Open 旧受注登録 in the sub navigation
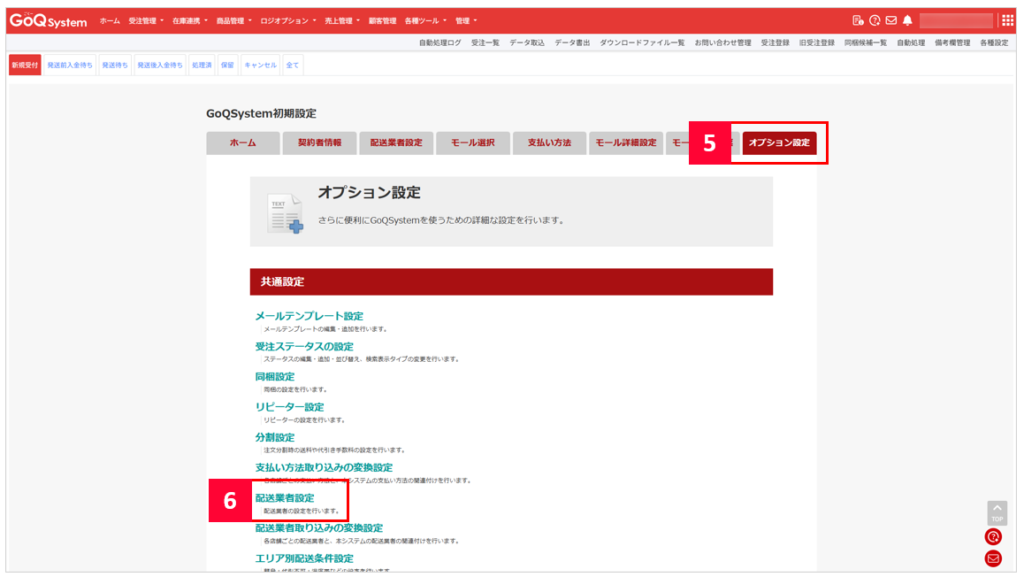This screenshot has width=1024, height=577. coord(816,42)
